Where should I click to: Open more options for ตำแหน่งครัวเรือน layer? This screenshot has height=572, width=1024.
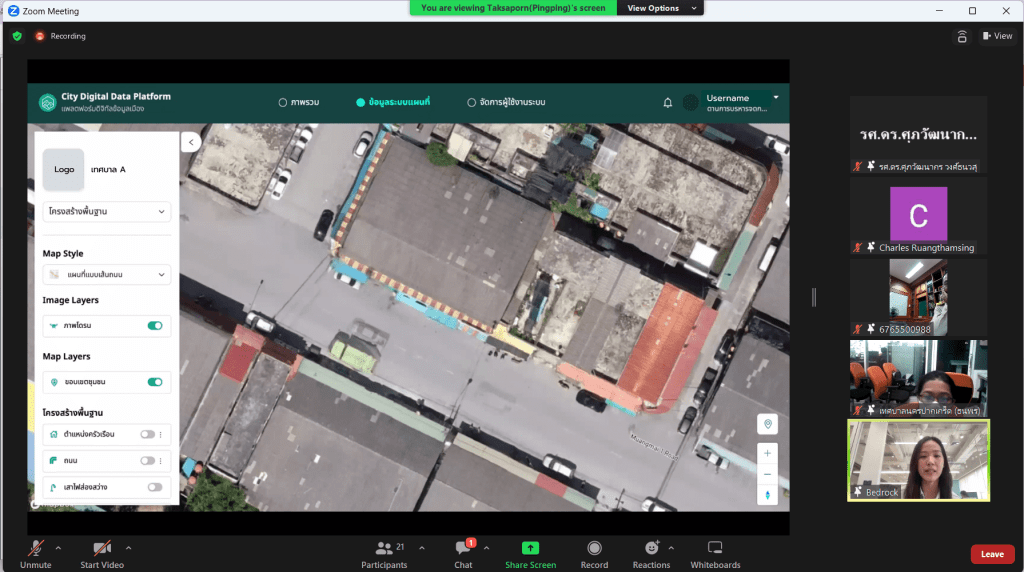(x=161, y=434)
